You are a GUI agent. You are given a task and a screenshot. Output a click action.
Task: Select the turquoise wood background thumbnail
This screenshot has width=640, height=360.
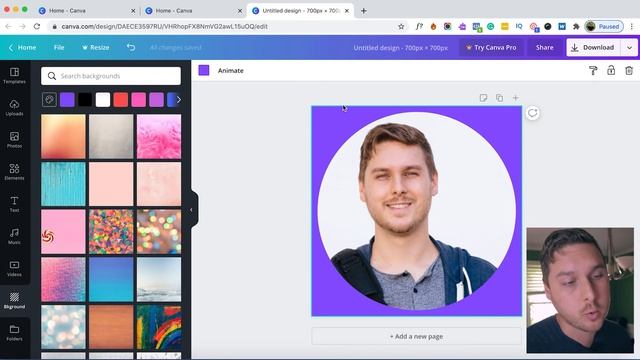click(63, 184)
